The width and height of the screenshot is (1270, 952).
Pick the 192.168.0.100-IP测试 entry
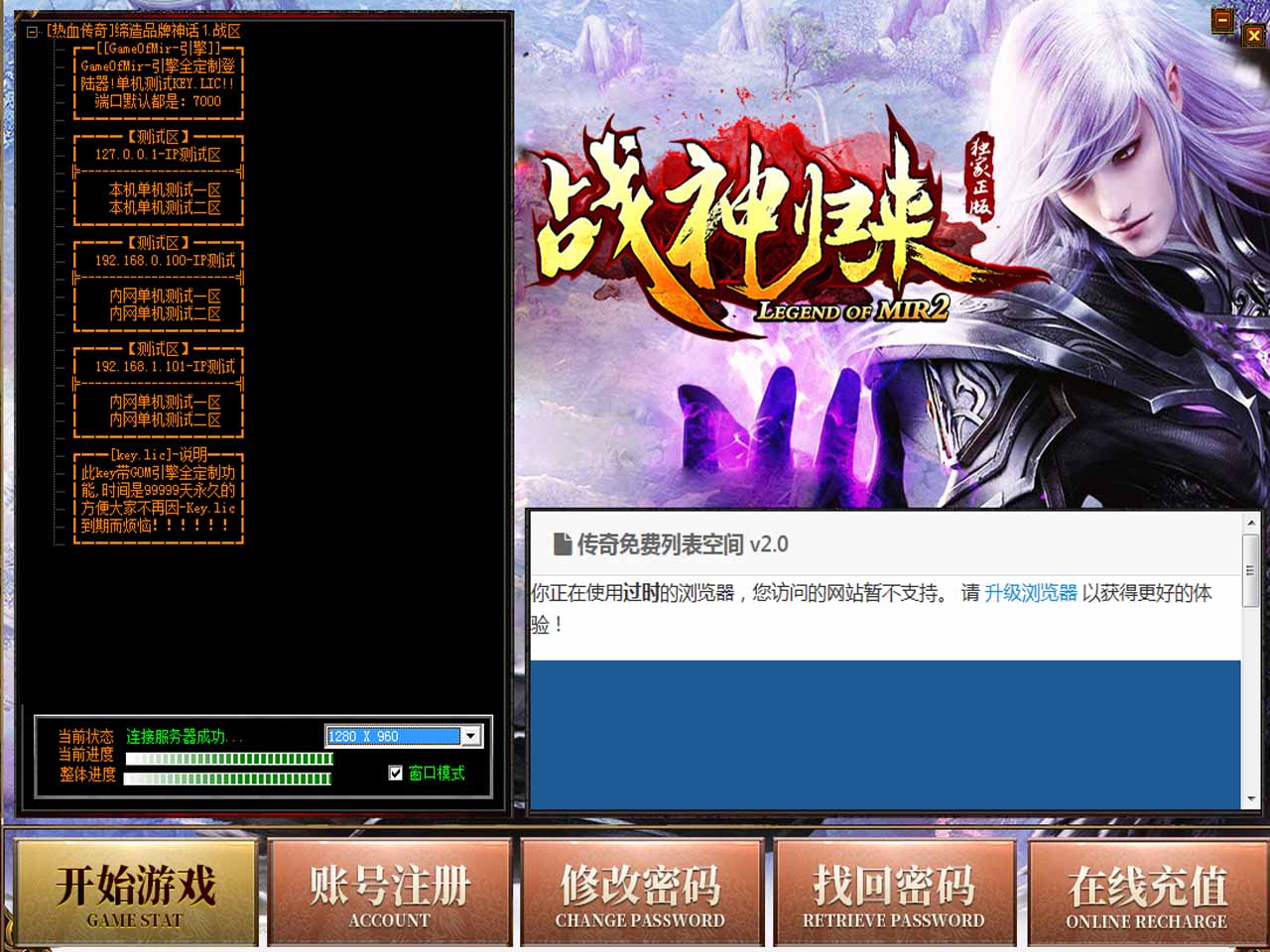[x=165, y=260]
